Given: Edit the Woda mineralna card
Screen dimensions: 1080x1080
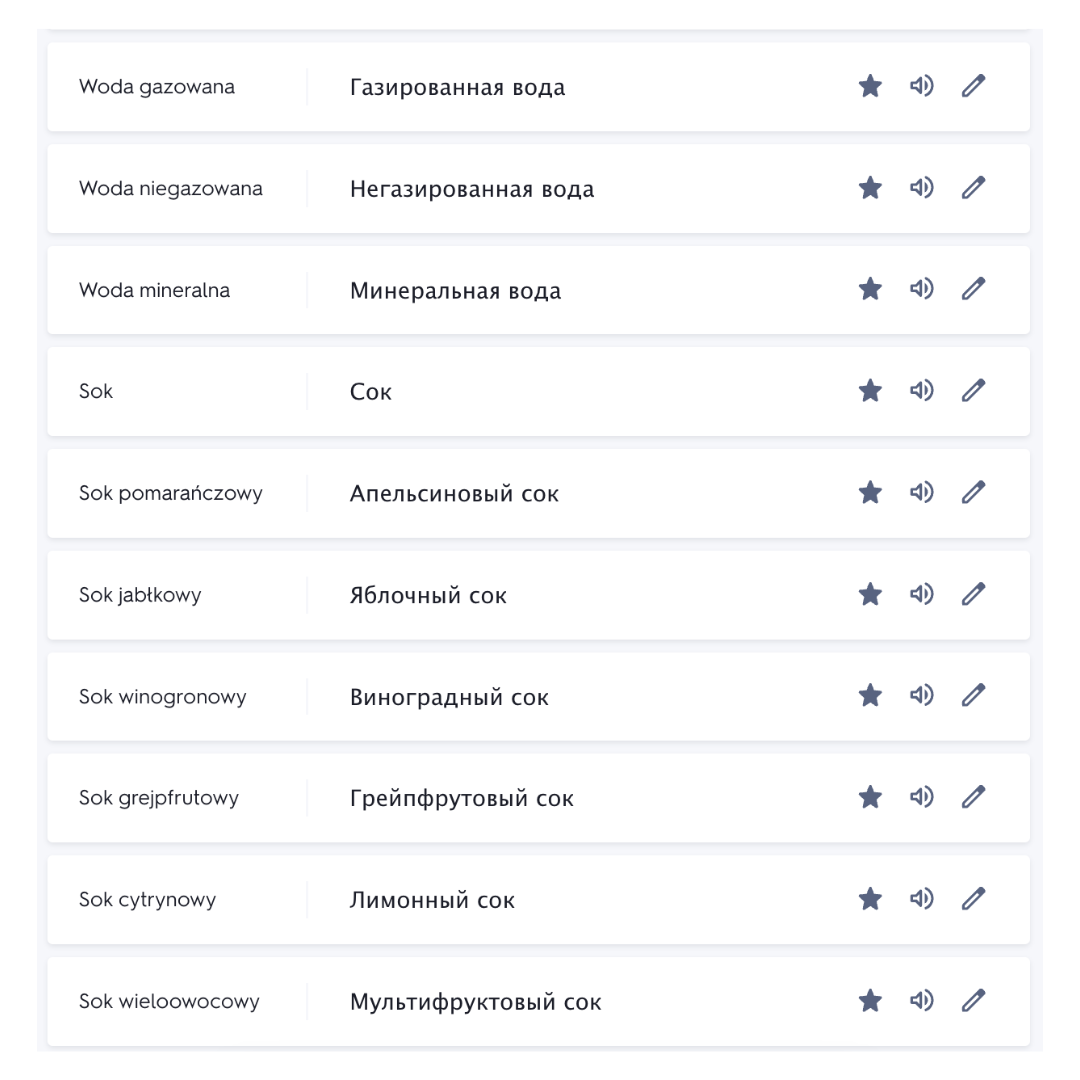Looking at the screenshot, I should coord(973,289).
